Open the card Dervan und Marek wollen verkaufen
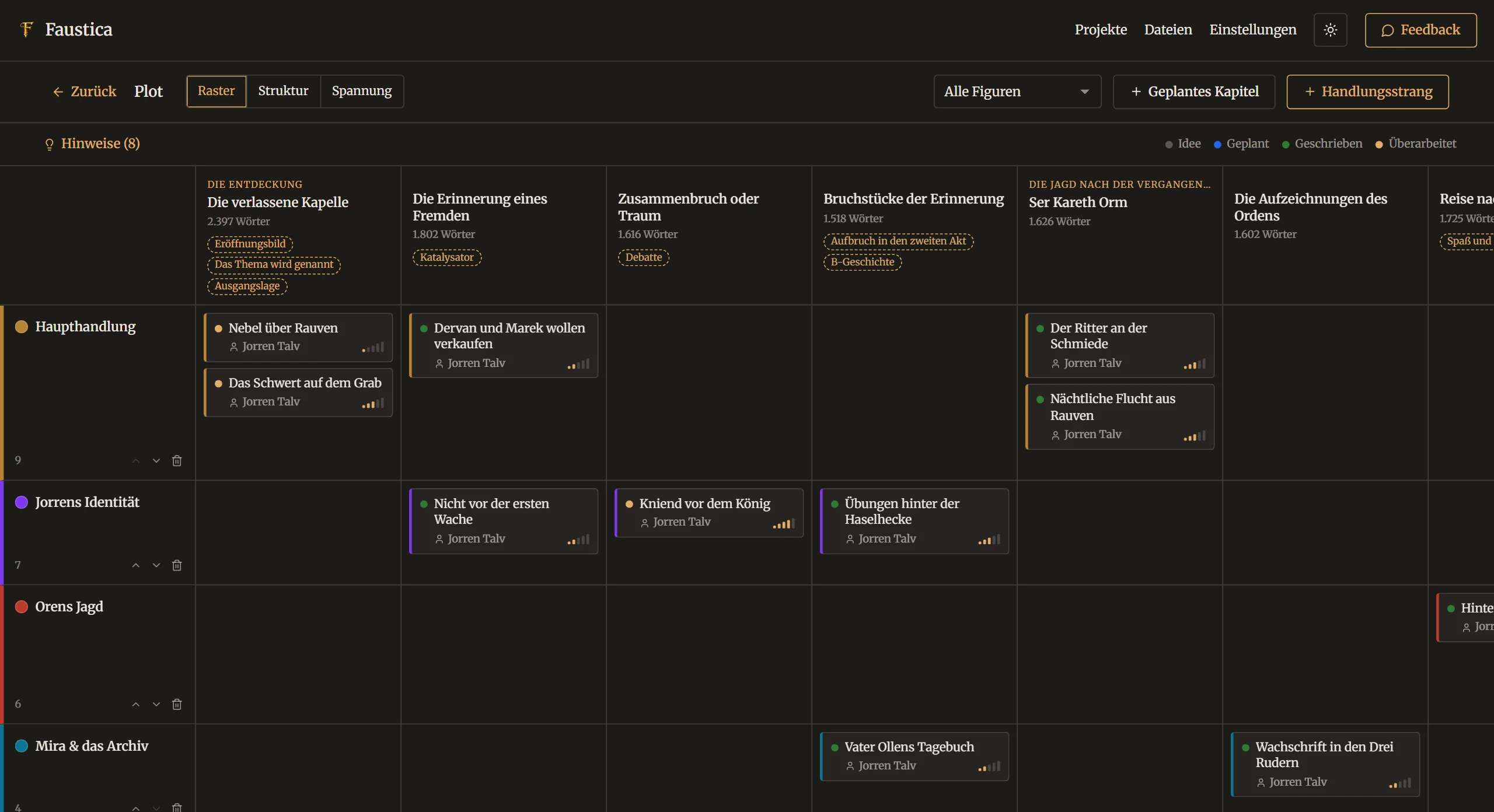1494x812 pixels. [504, 345]
